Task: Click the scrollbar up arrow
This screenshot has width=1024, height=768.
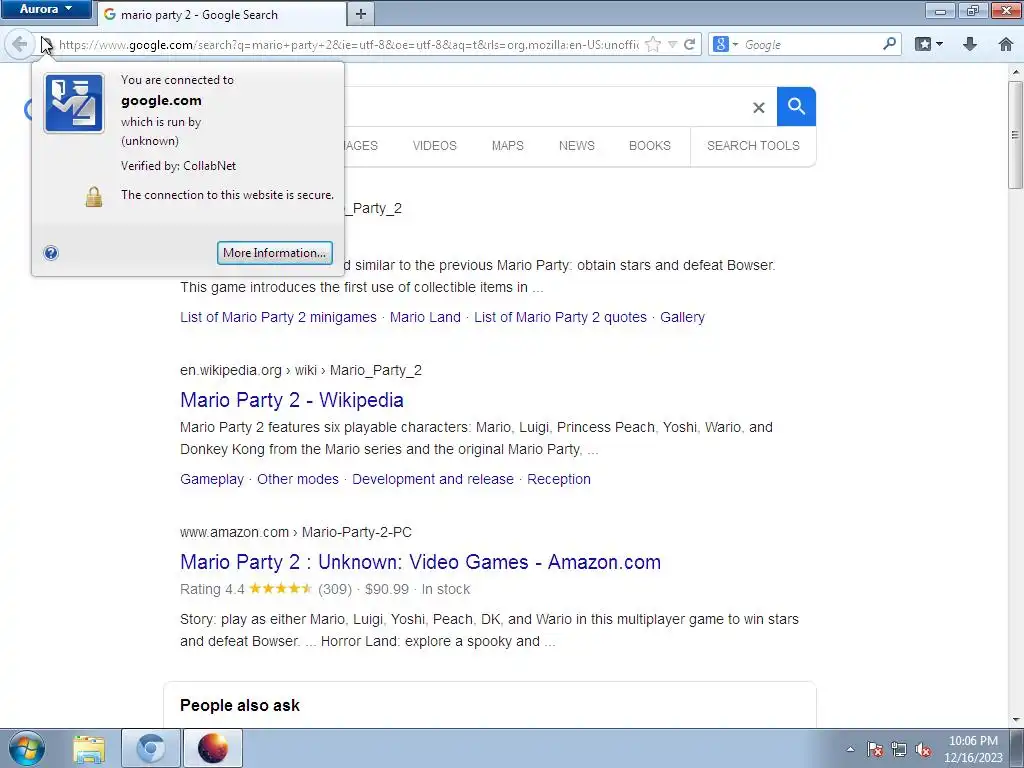Action: (x=1016, y=71)
